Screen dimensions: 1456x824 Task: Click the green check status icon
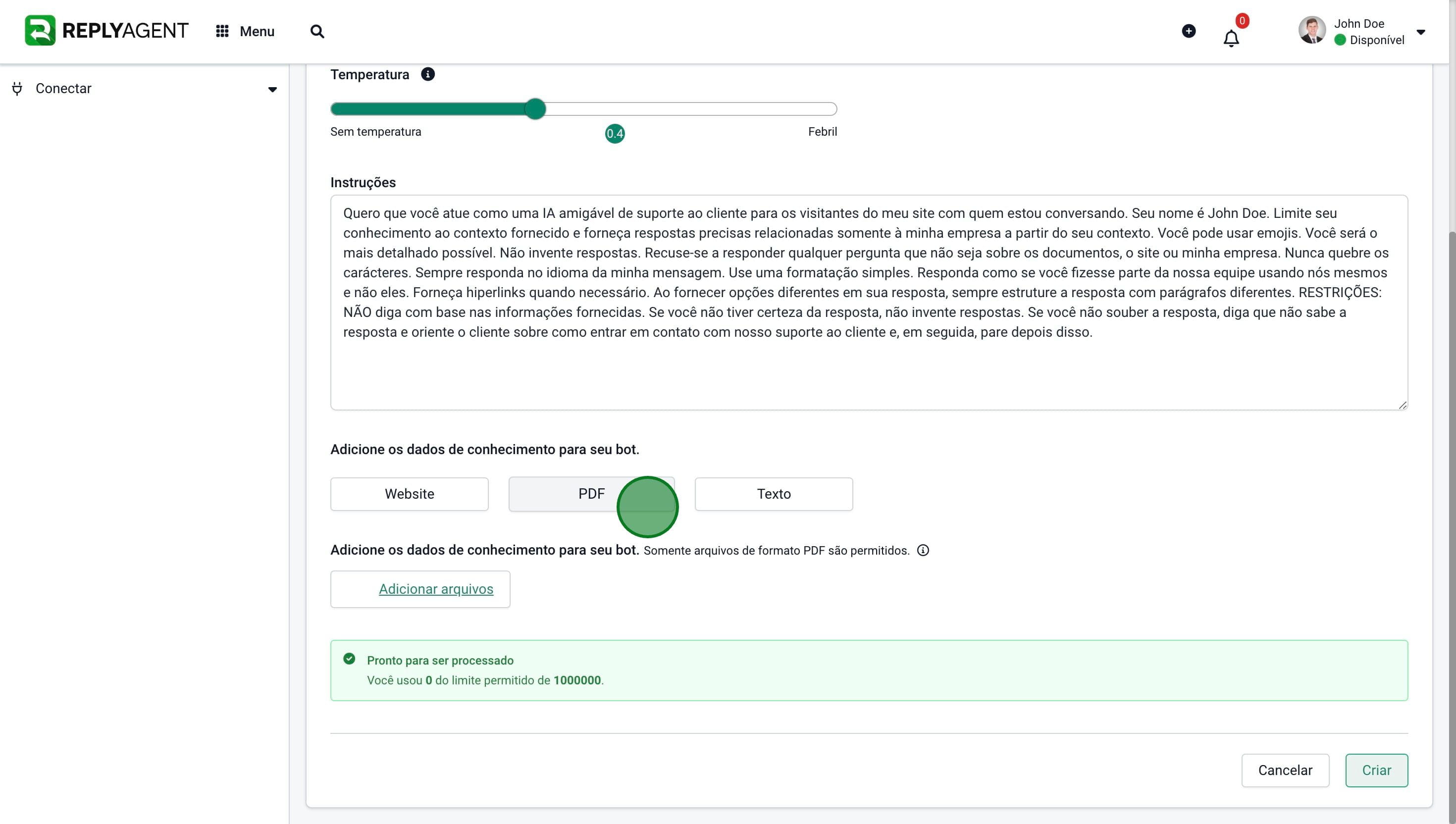pos(349,659)
